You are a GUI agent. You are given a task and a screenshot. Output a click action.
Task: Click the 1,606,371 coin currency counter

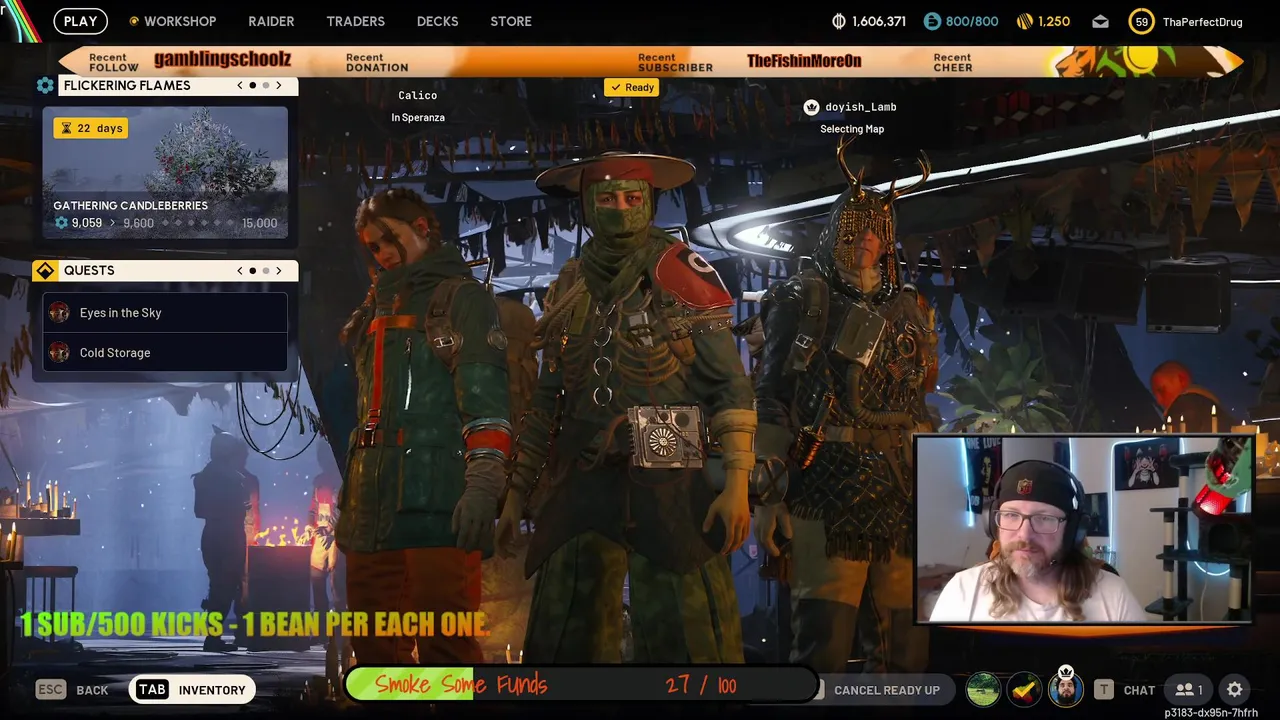[x=868, y=21]
